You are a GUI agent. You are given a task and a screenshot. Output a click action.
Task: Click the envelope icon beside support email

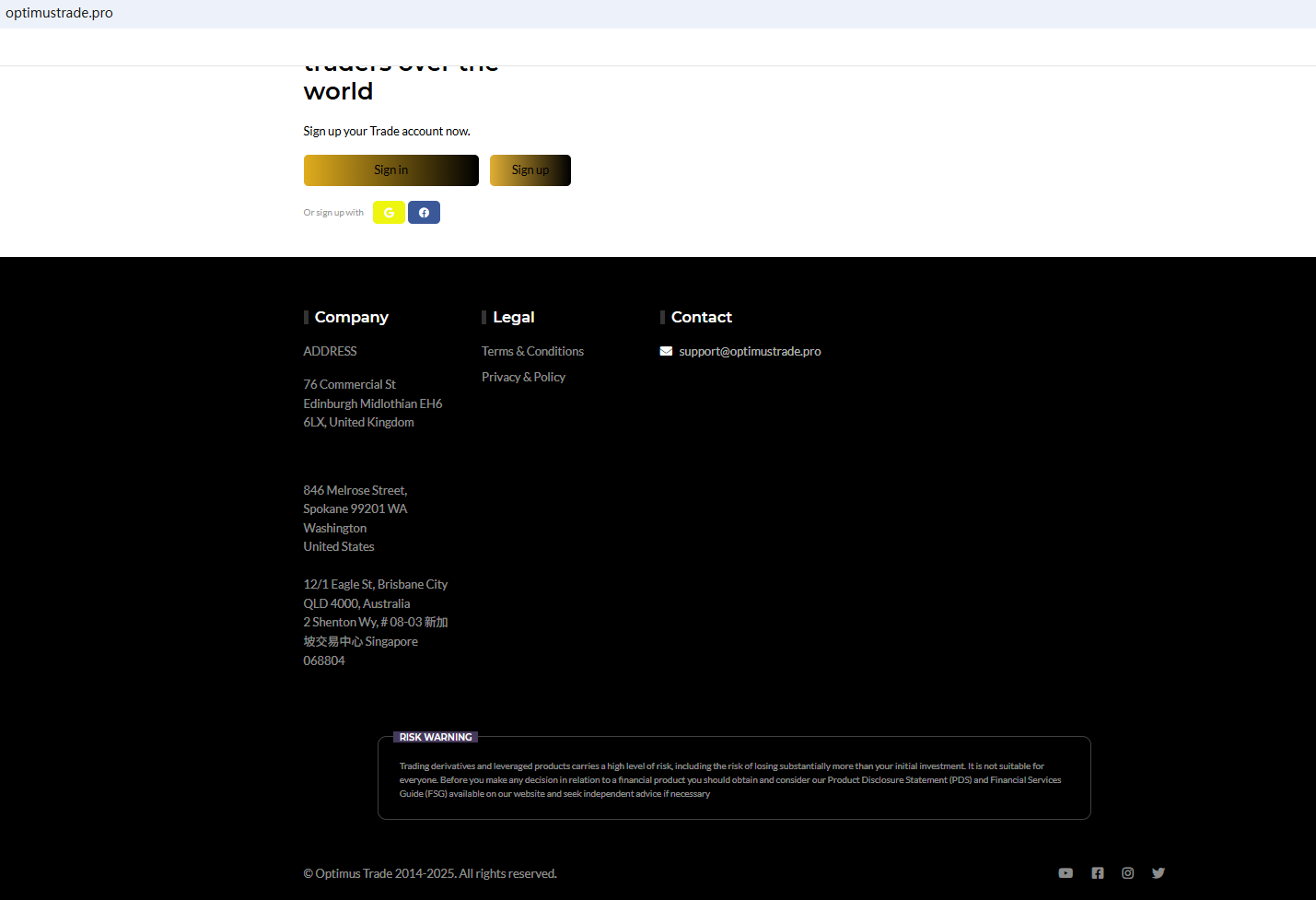666,351
